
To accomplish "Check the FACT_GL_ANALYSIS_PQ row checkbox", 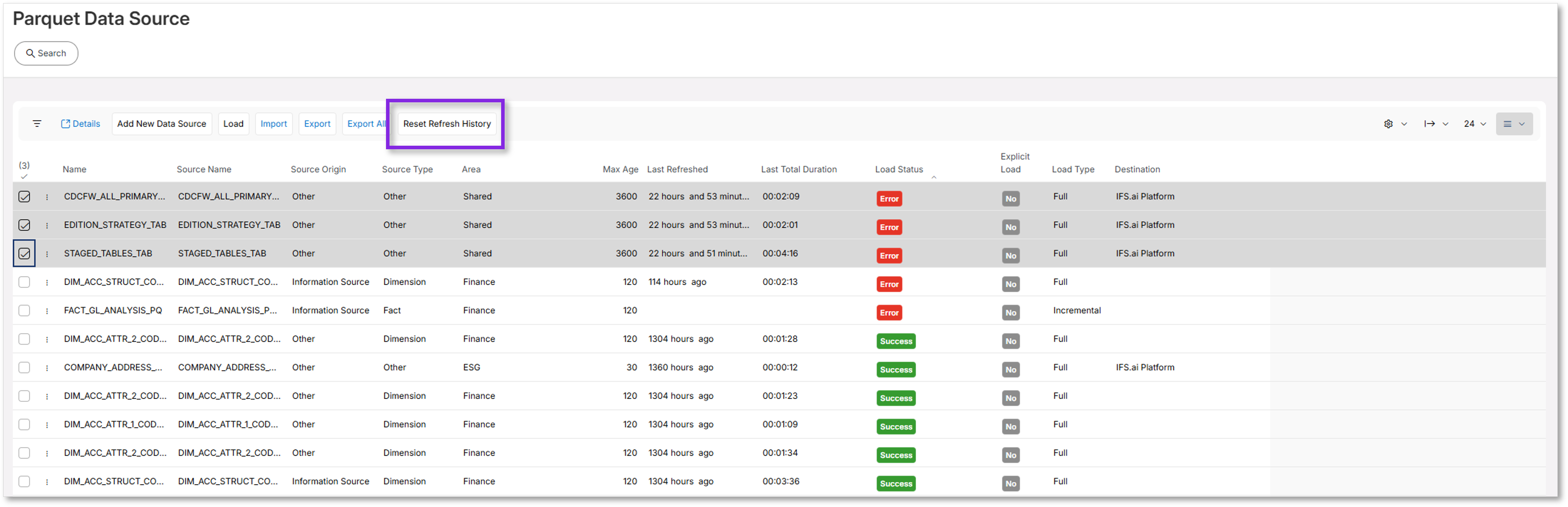I will [x=24, y=310].
